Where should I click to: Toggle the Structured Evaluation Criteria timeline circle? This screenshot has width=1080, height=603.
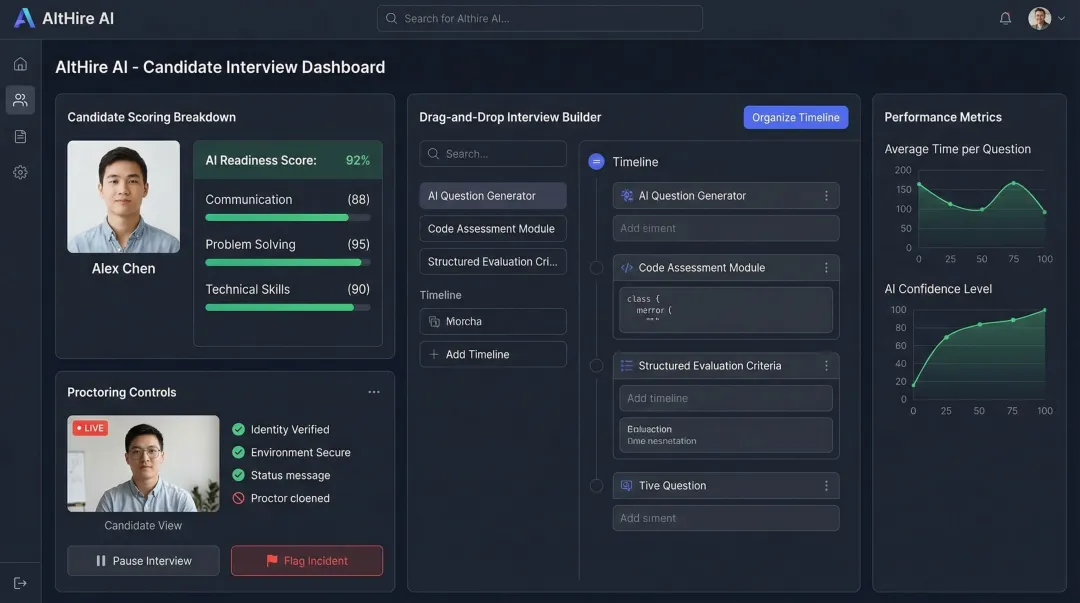click(x=597, y=365)
